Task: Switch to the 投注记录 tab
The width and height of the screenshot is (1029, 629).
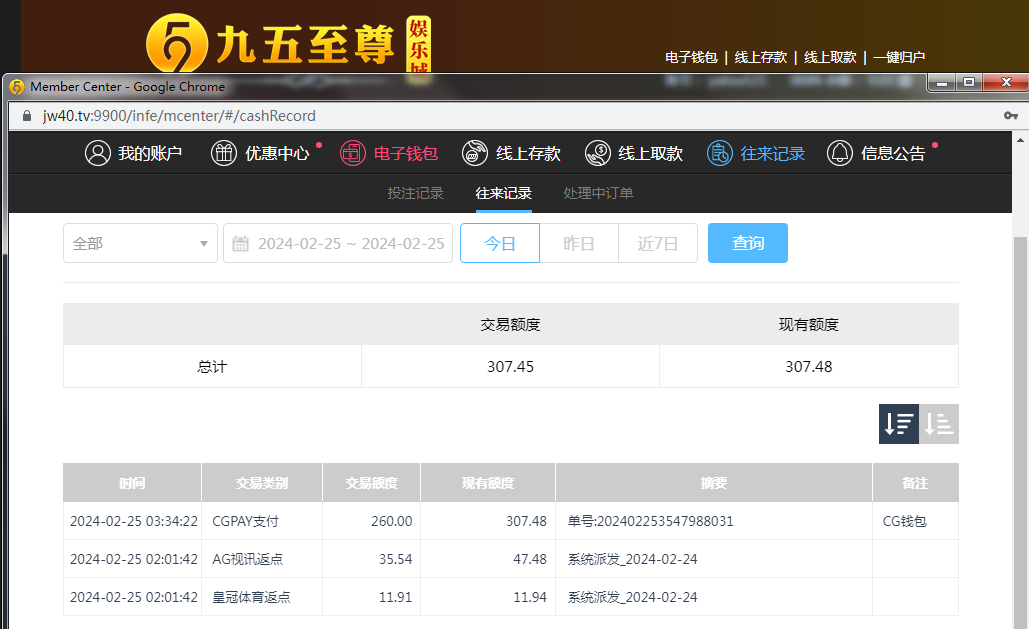Action: tap(415, 193)
